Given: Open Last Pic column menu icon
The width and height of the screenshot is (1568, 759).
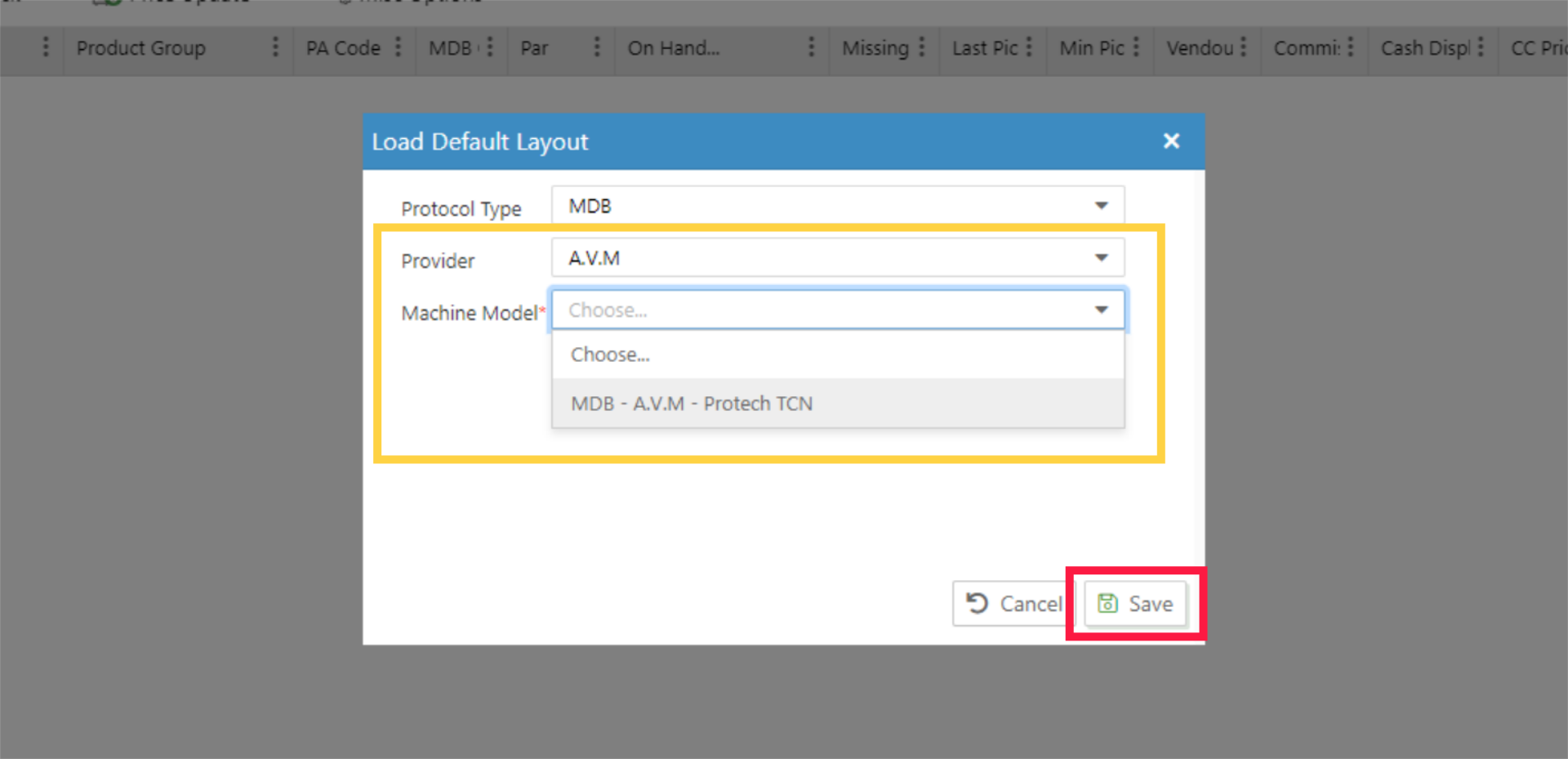Looking at the screenshot, I should [1029, 47].
